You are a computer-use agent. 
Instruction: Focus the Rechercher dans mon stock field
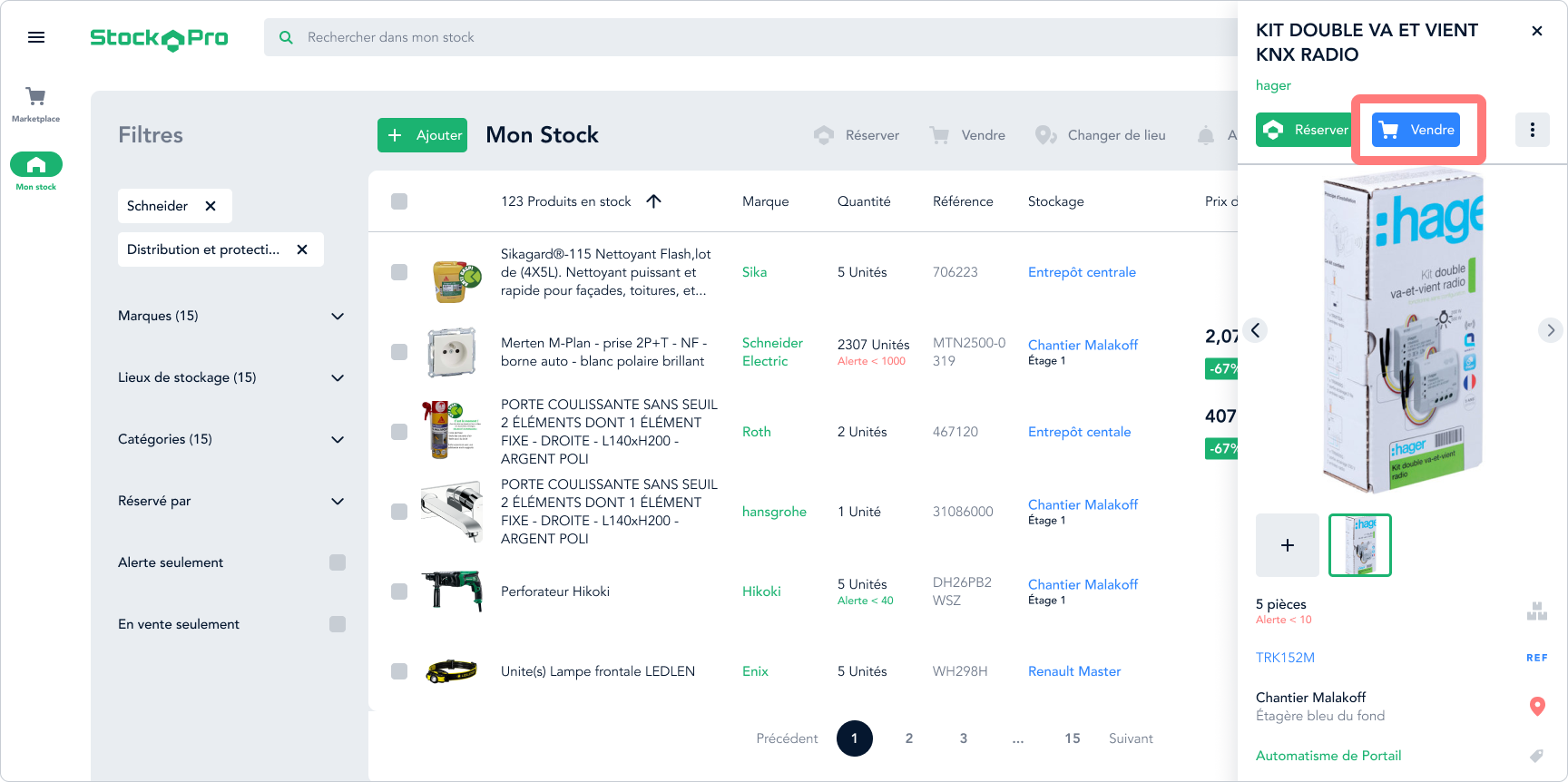tap(750, 37)
